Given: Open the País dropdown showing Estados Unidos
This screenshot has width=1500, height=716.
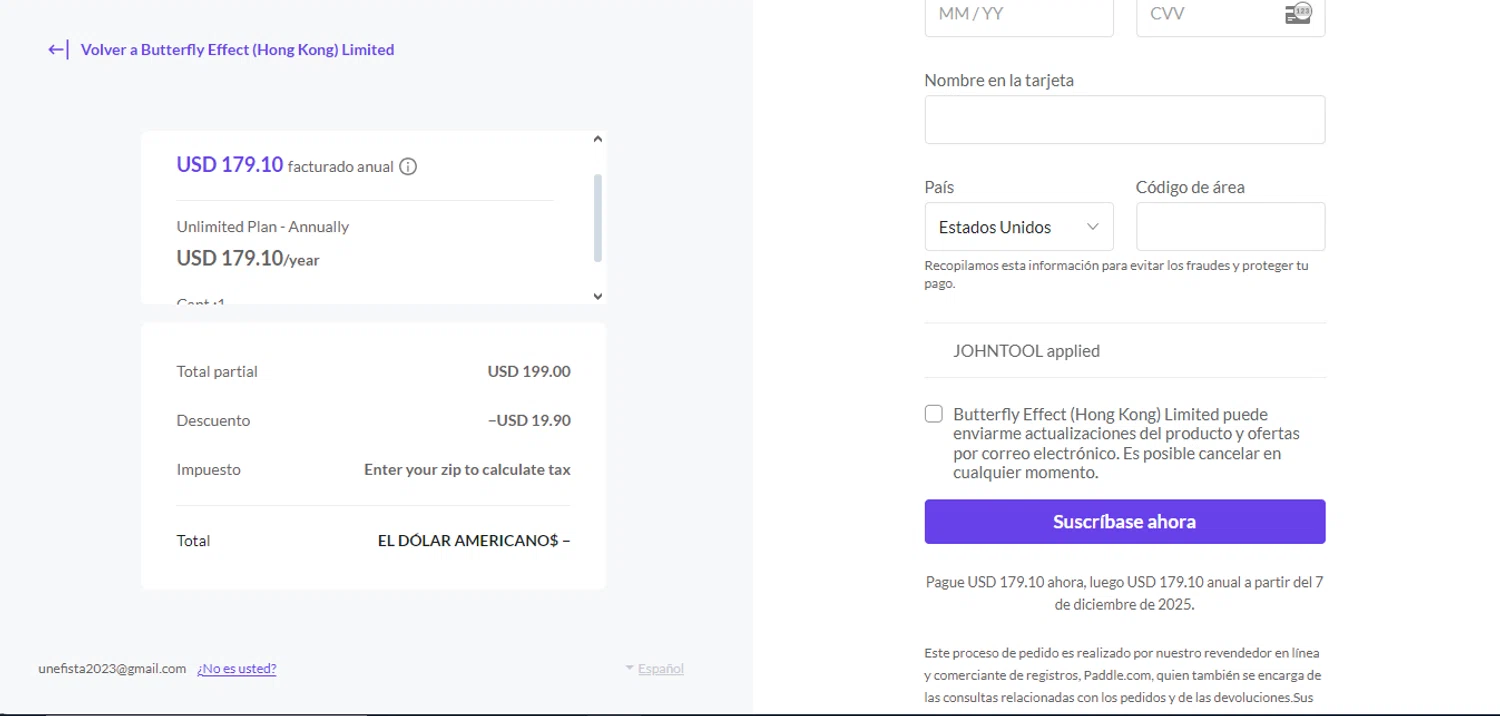Looking at the screenshot, I should tap(1019, 227).
